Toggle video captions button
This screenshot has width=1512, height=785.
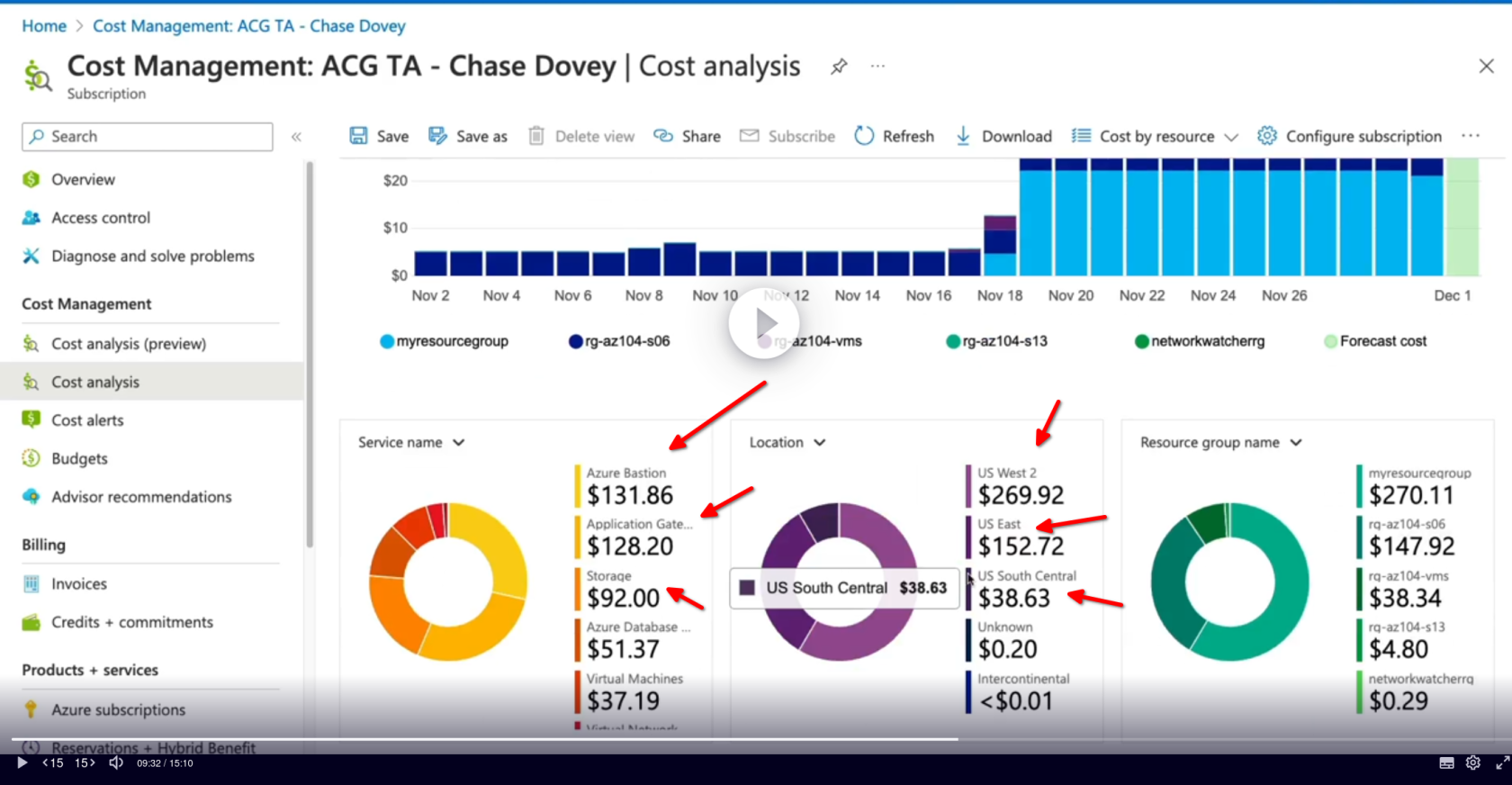(x=1446, y=763)
